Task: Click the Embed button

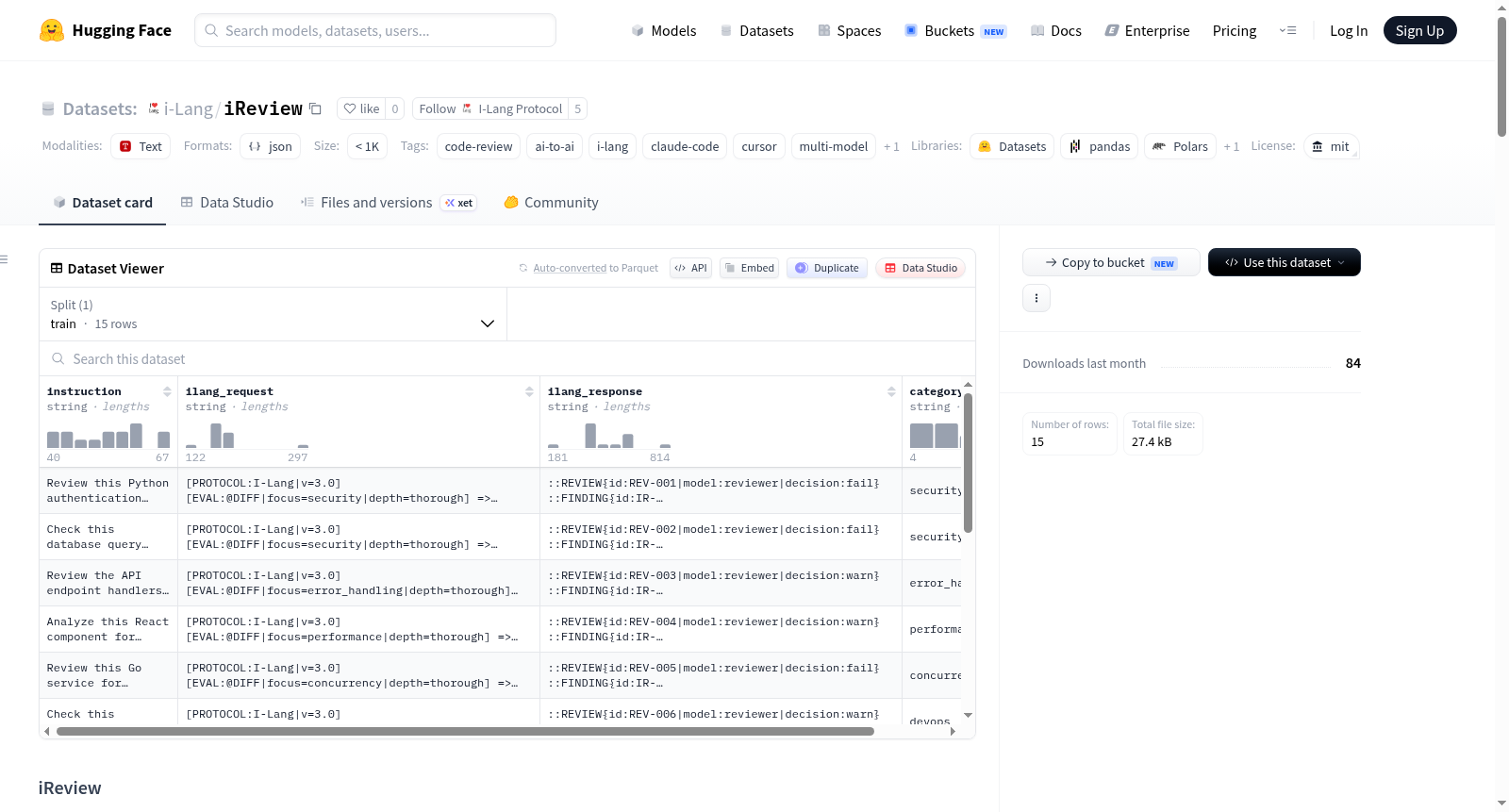Action: (749, 269)
